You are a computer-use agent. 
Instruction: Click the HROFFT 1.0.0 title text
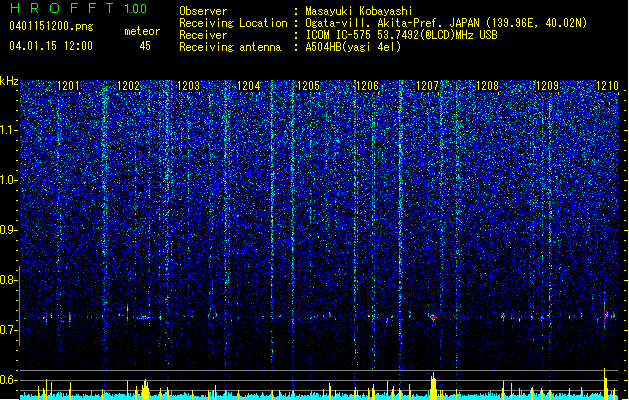78,8
